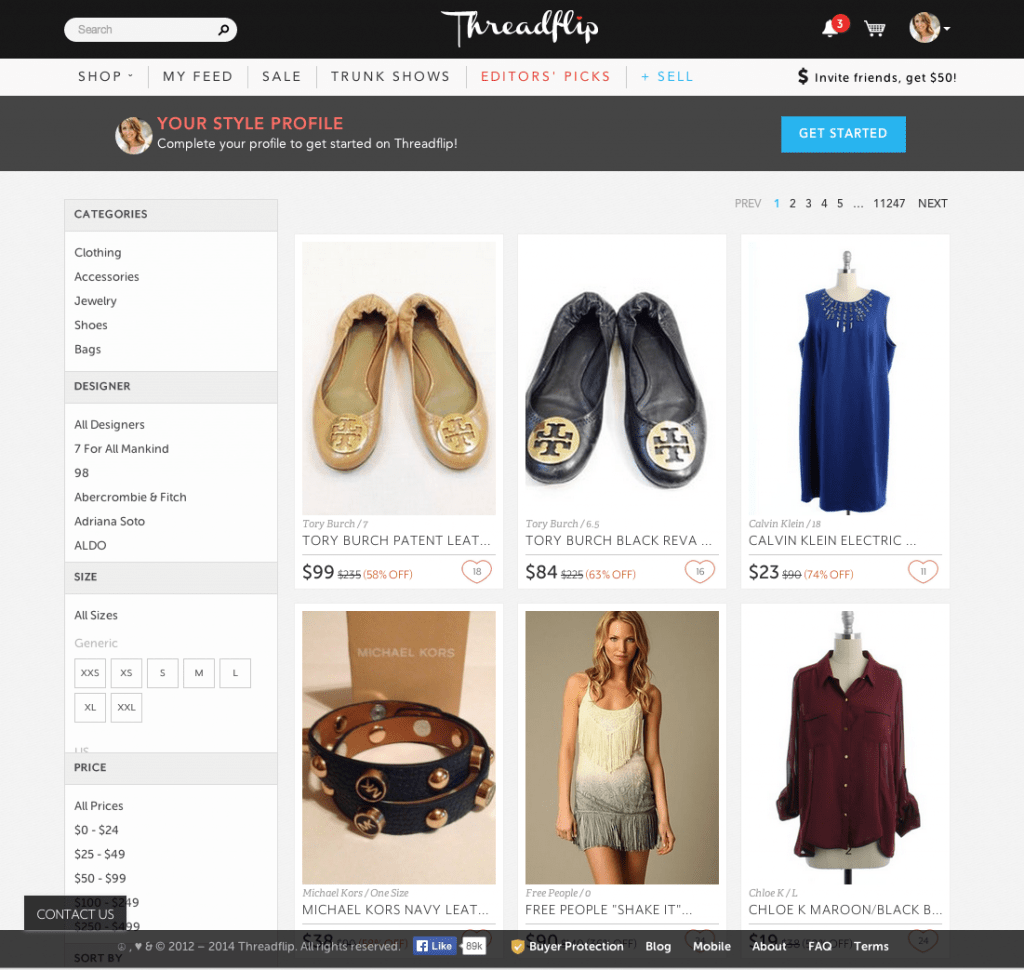Filter by Clothing category

point(97,252)
